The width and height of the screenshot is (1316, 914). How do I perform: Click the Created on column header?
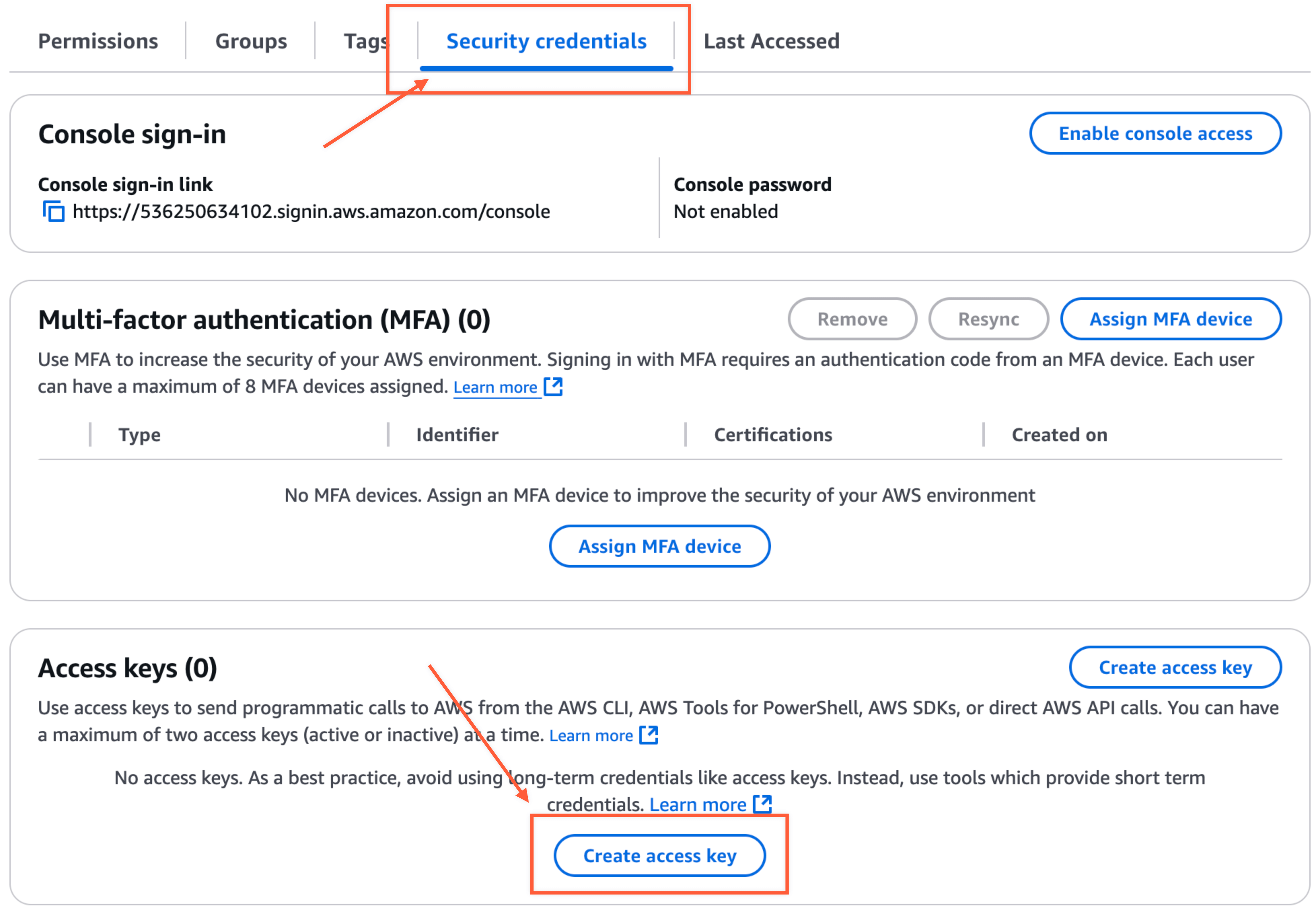click(1059, 435)
